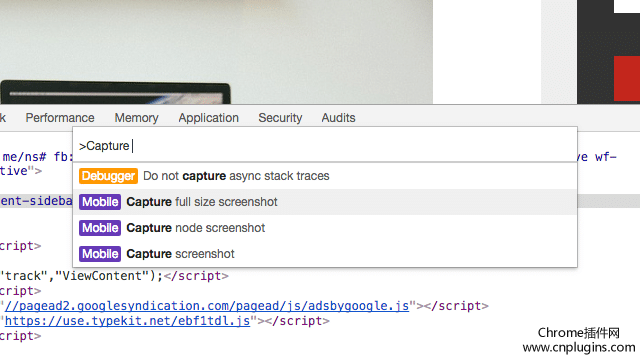Image resolution: width=640 pixels, height=360 pixels.
Task: Click the orange Debugger badge
Action: point(108,176)
